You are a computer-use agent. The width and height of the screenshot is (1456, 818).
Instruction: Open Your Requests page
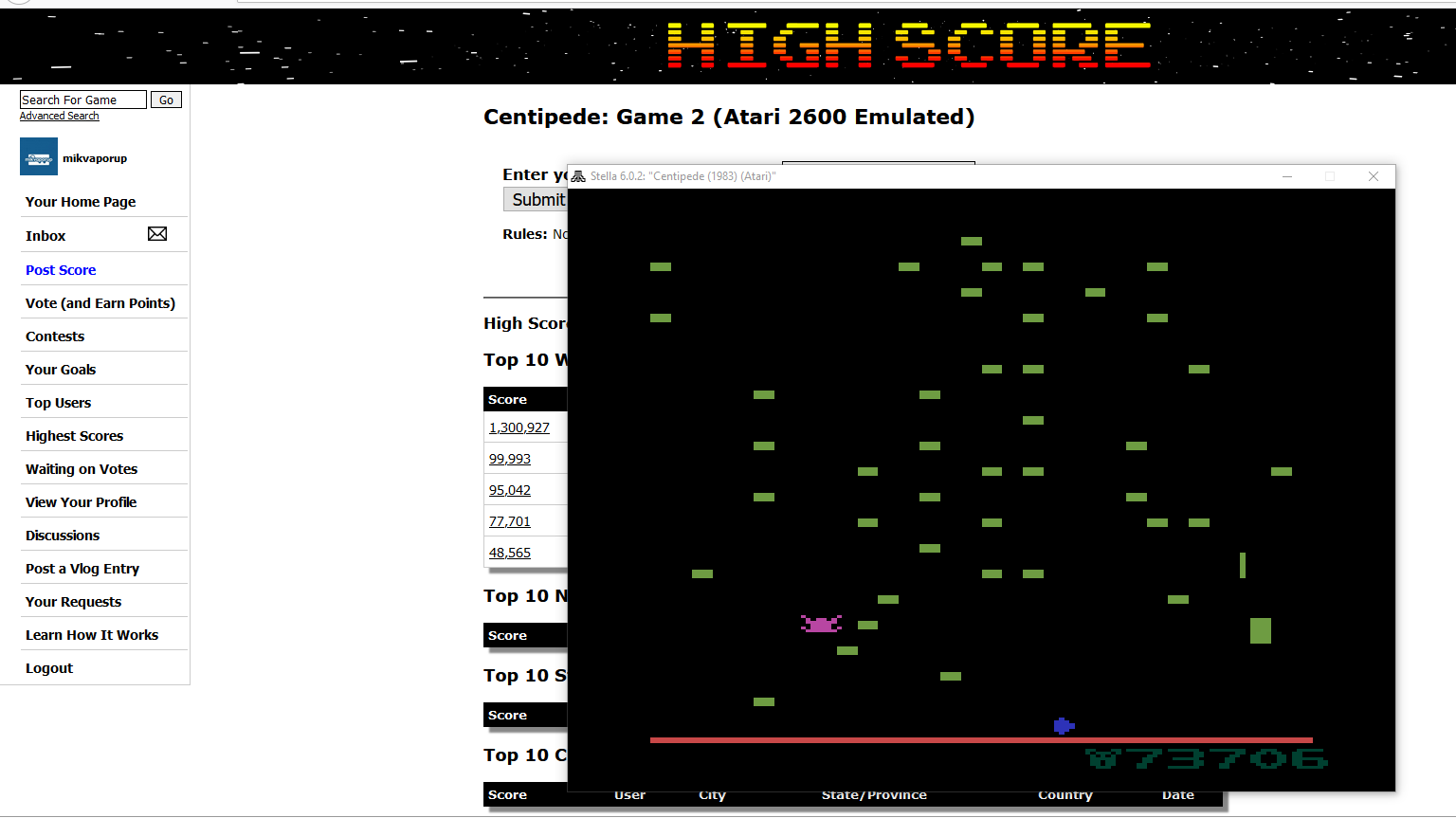[x=74, y=602]
